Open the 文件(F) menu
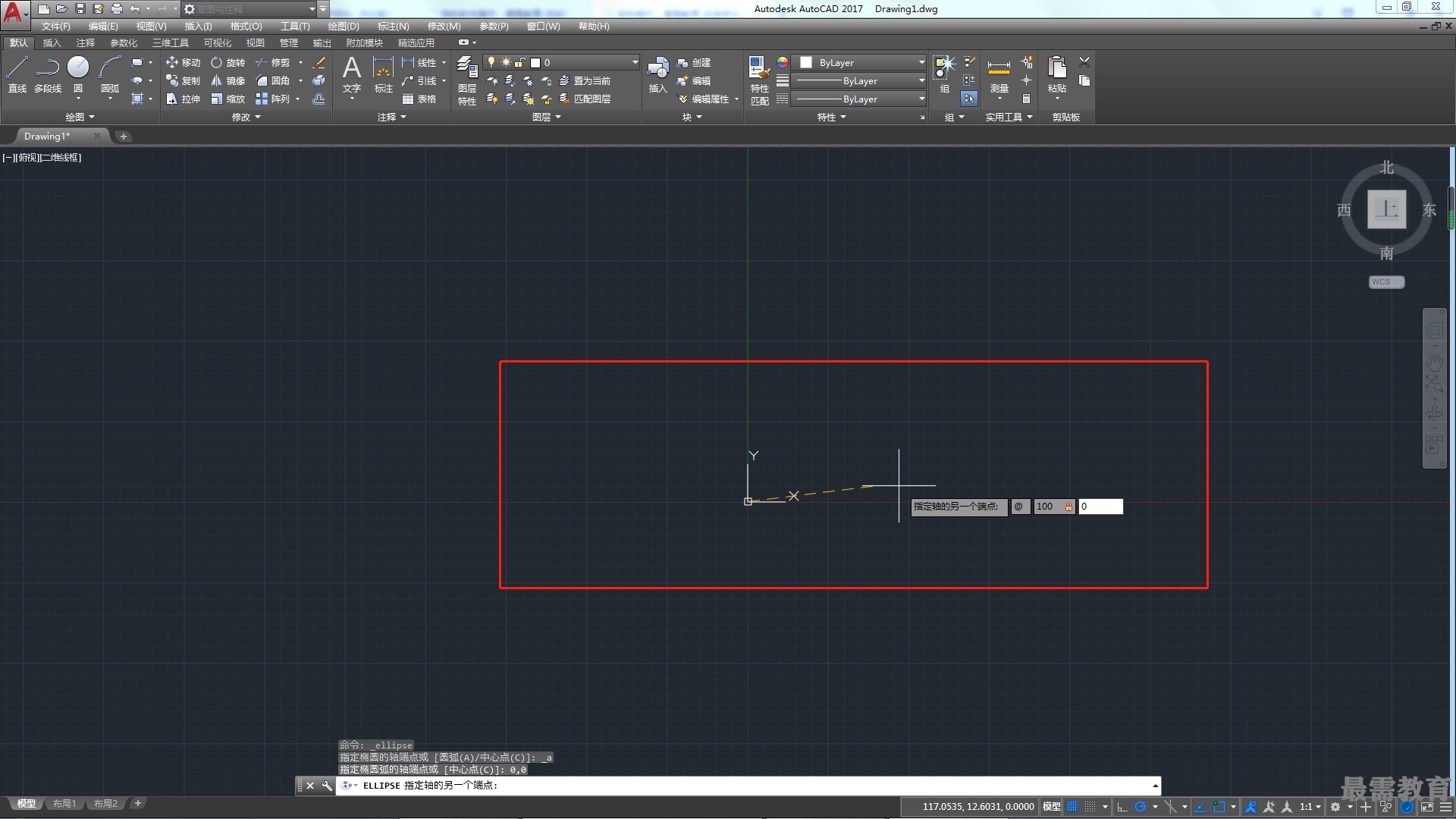 55,27
